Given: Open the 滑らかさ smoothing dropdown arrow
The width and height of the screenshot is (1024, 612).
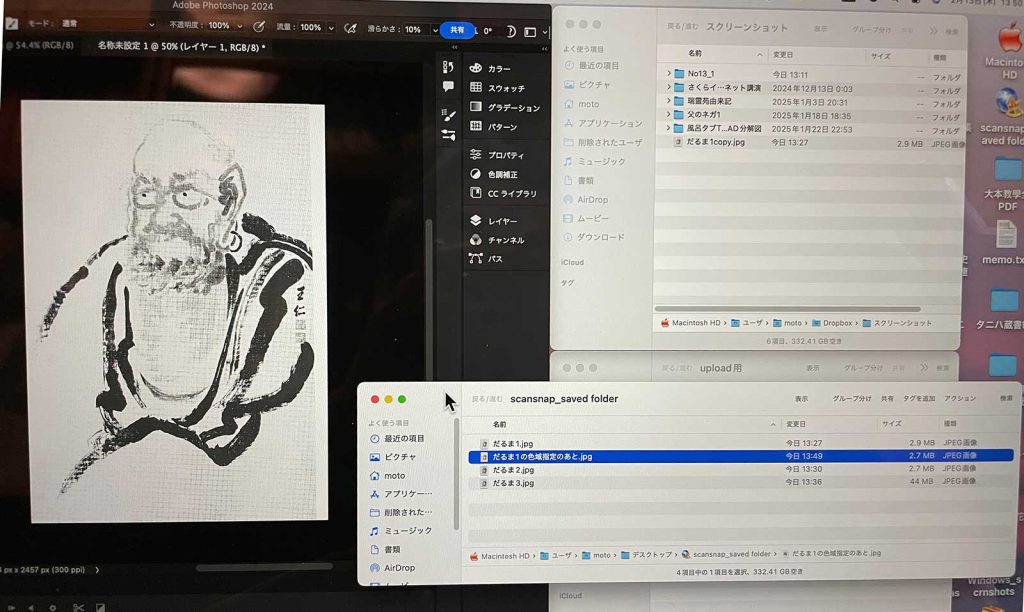Looking at the screenshot, I should point(435,30).
